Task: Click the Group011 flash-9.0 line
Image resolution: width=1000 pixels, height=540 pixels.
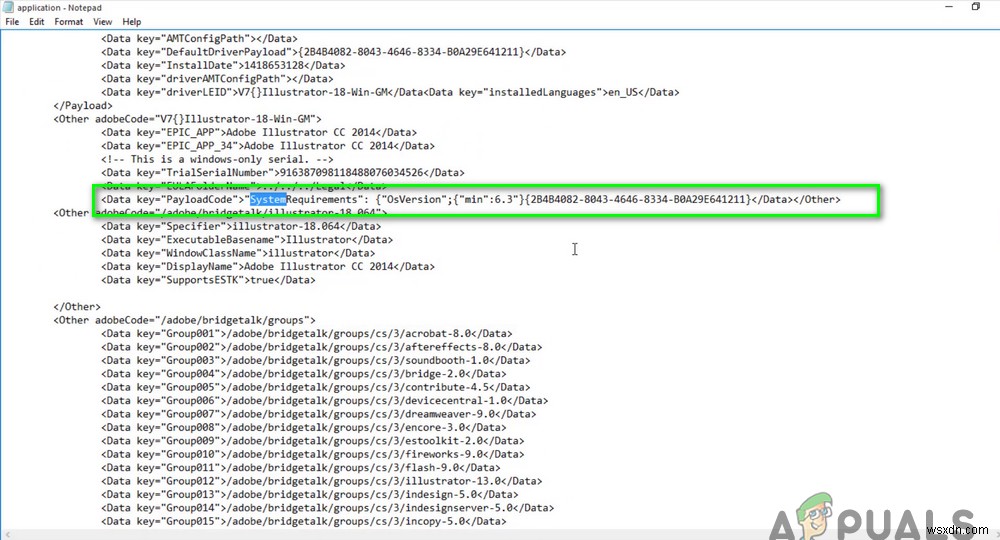Action: pos(301,467)
